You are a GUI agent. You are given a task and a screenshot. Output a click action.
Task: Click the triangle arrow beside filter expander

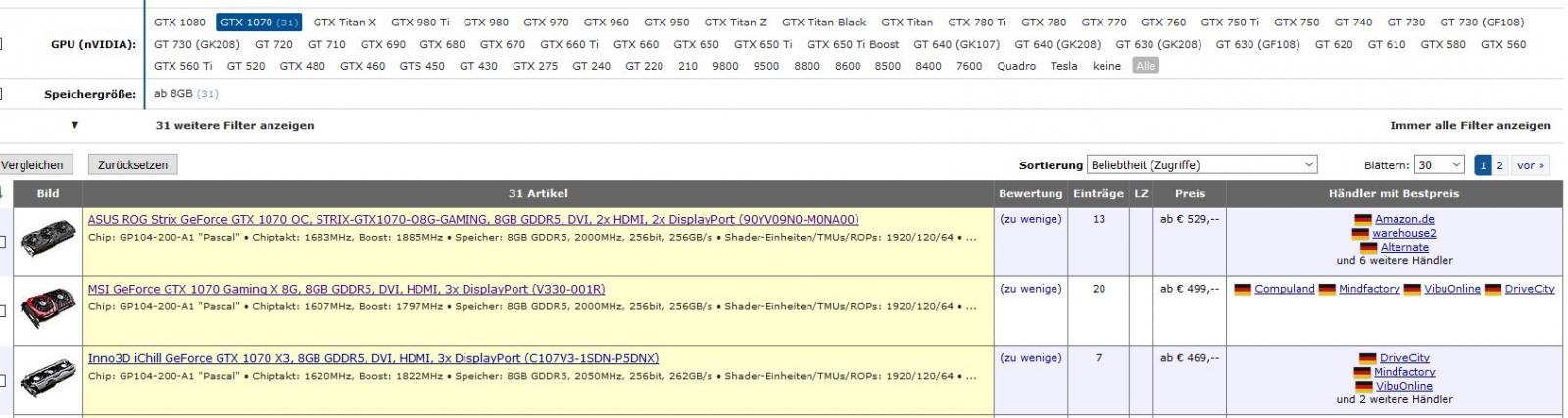[x=74, y=126]
